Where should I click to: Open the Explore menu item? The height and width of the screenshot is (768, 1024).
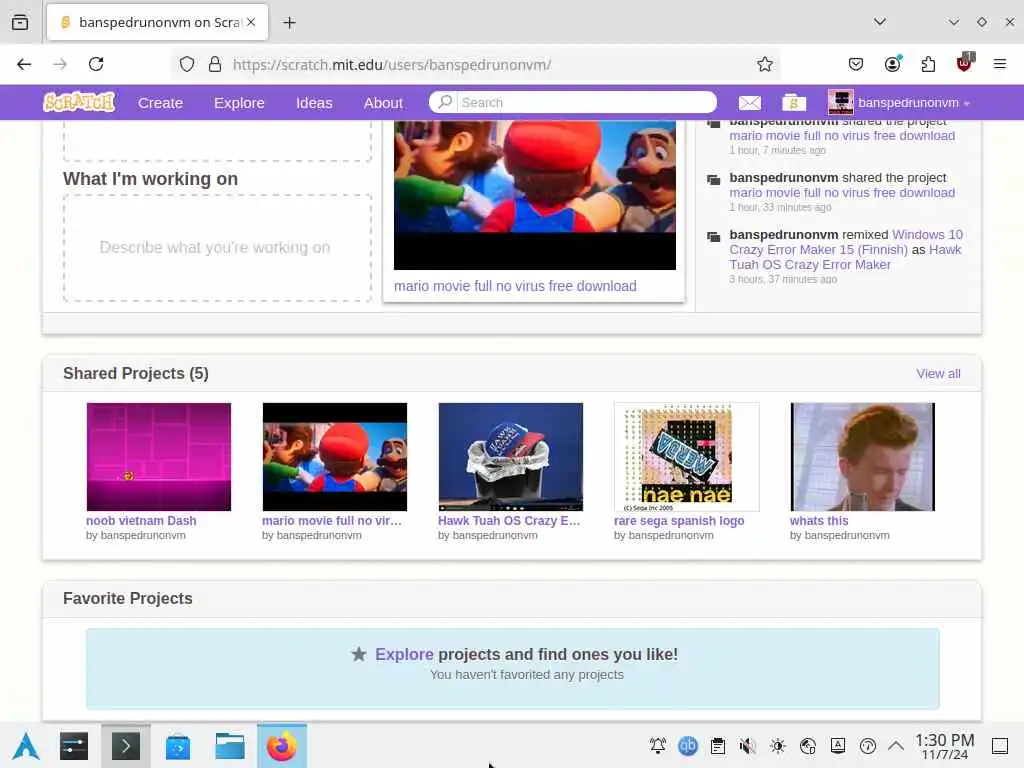239,103
